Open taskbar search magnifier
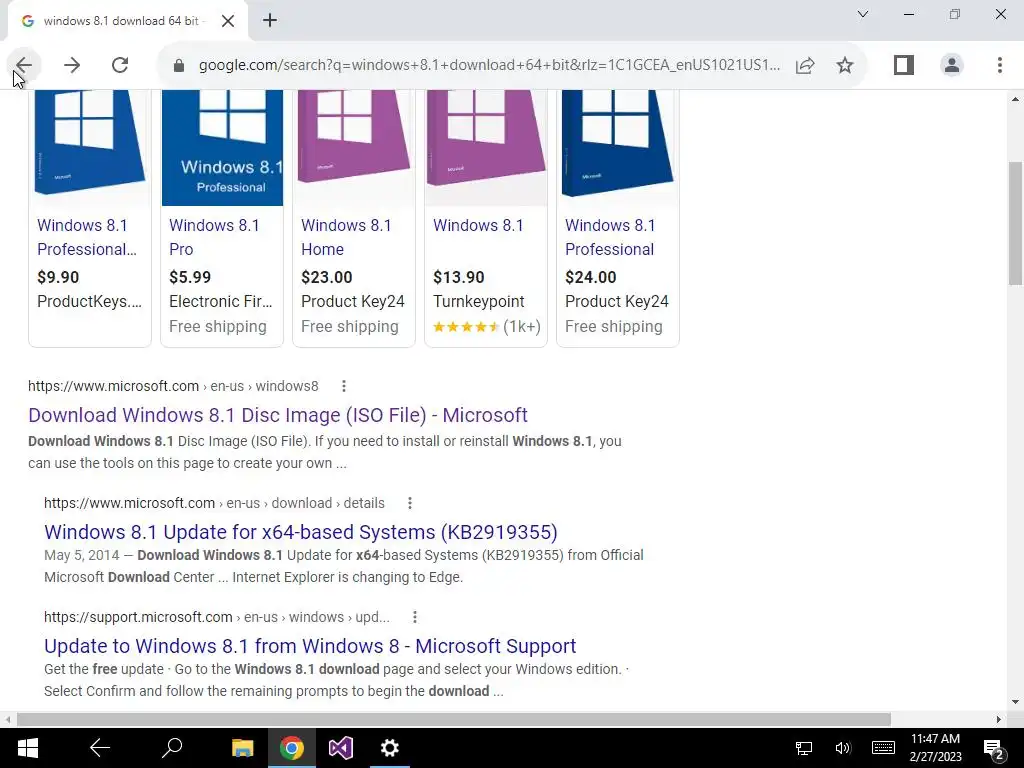Viewport: 1024px width, 768px height. click(172, 748)
